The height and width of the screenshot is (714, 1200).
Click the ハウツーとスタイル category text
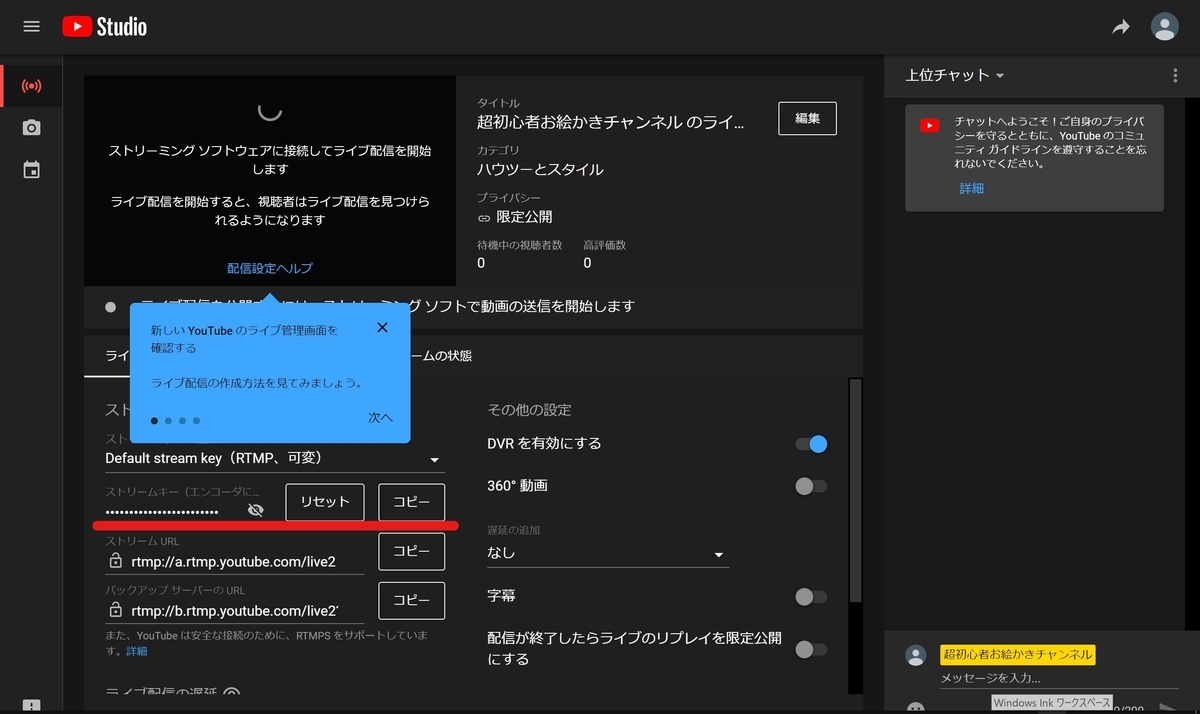click(540, 170)
